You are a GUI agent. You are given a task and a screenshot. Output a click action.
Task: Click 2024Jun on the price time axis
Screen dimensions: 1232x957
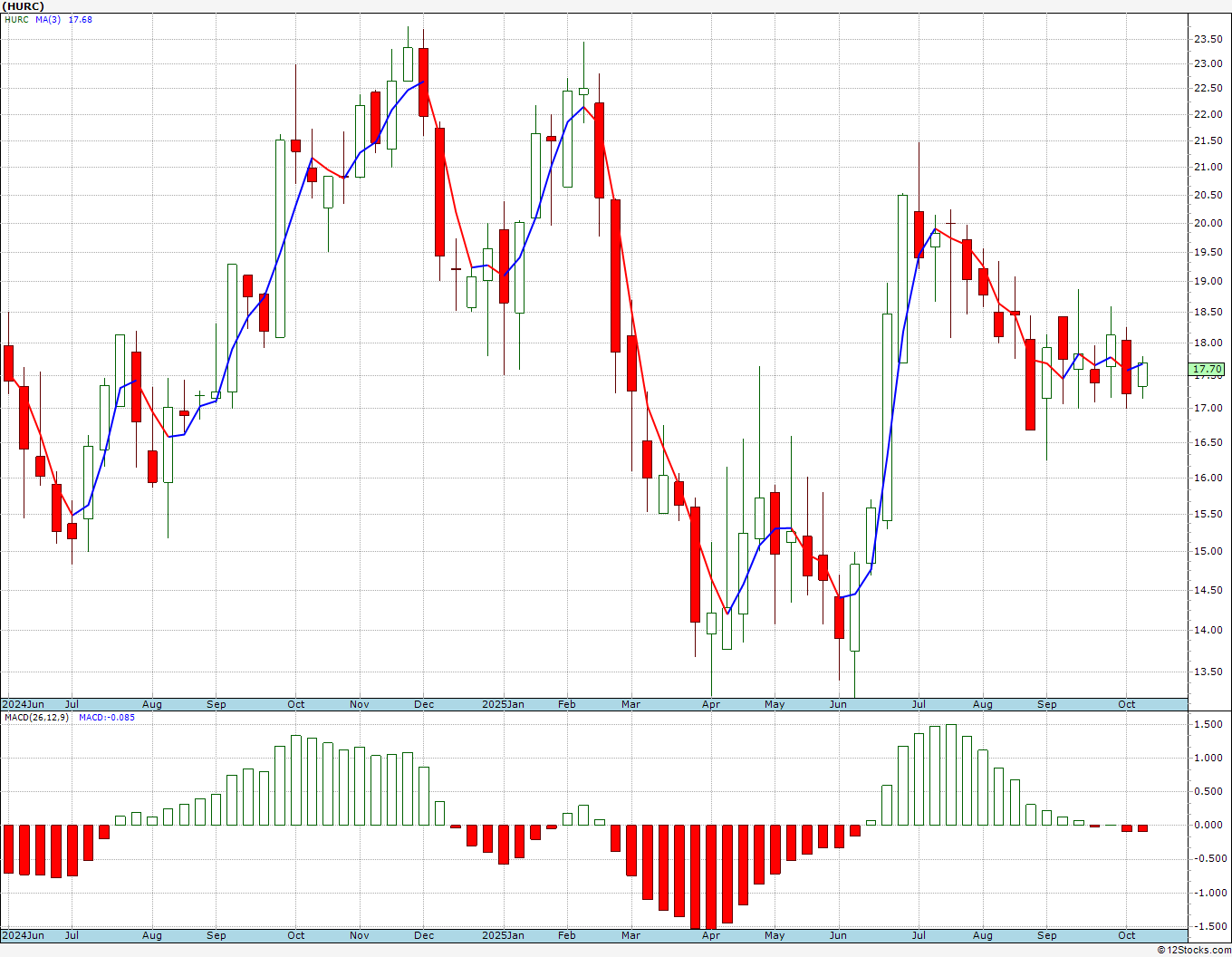tap(23, 704)
